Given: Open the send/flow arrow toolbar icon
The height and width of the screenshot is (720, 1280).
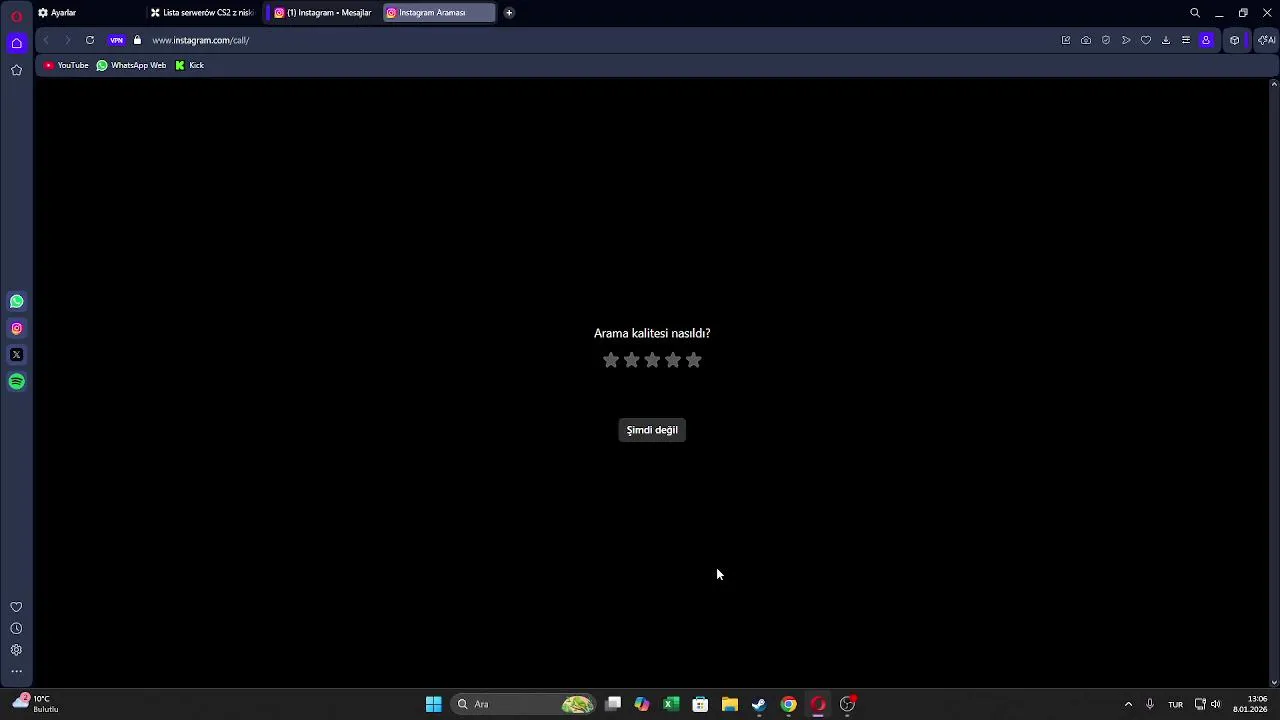Looking at the screenshot, I should click(1126, 40).
